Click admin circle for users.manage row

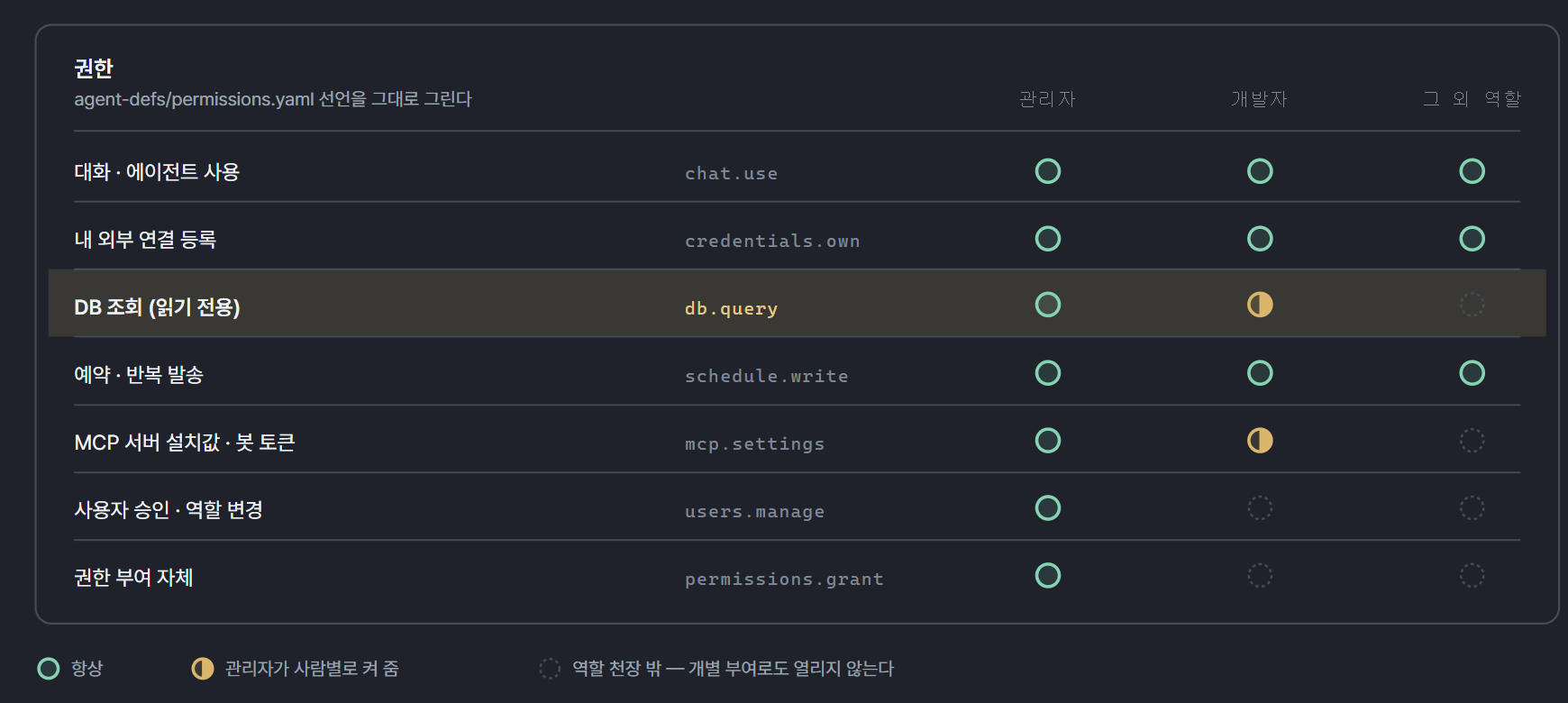(1048, 508)
